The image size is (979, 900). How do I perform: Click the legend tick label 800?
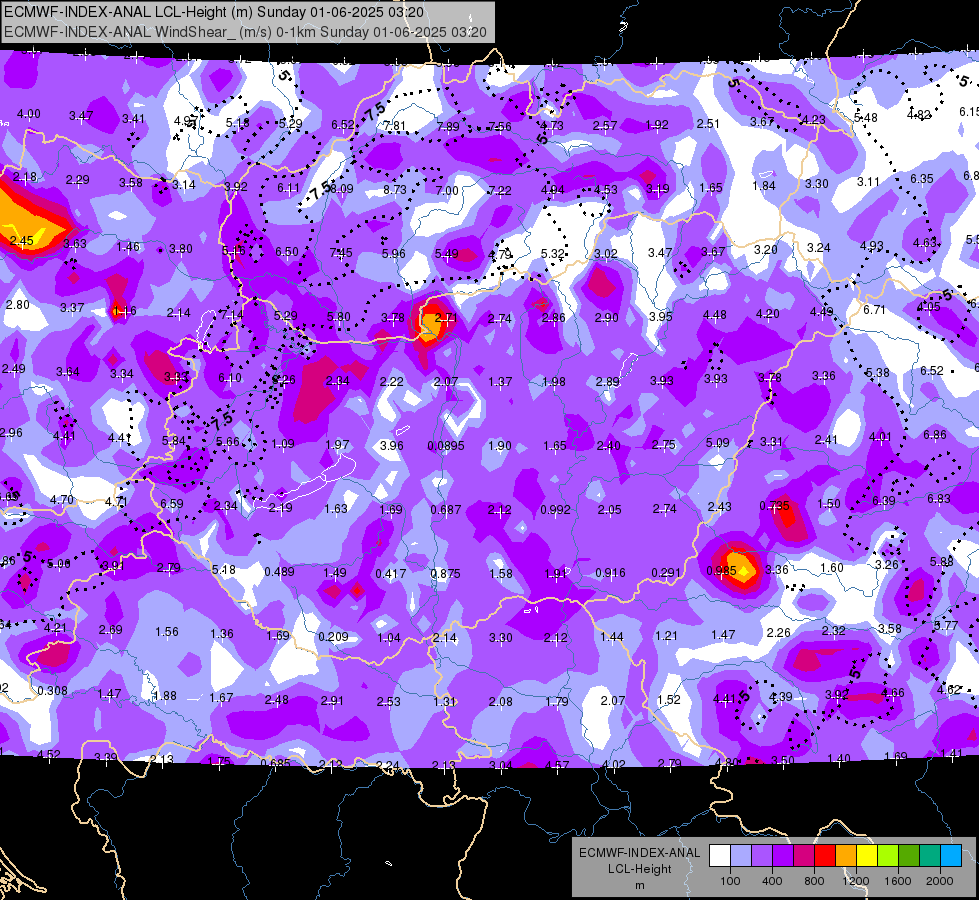point(814,881)
